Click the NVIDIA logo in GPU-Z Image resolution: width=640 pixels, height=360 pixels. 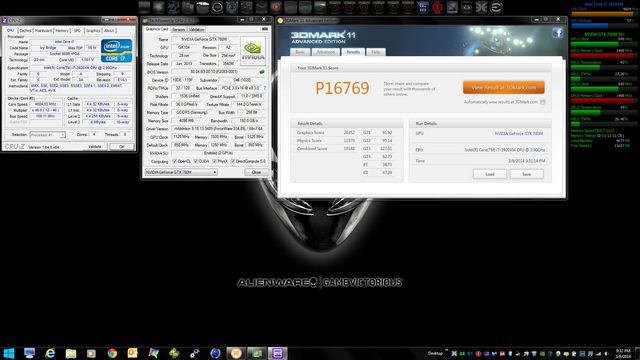coord(253,51)
